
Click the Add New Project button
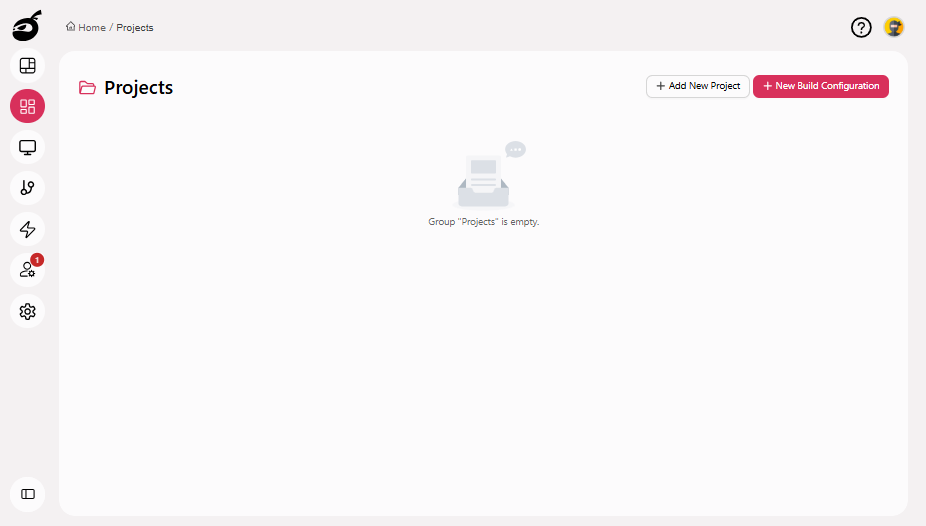coord(697,86)
